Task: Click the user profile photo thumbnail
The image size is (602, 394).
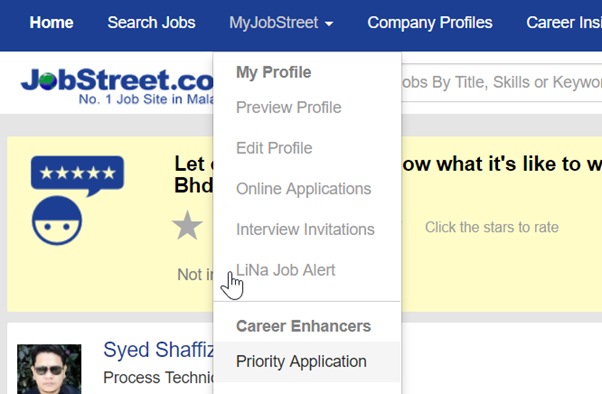Action: (49, 369)
